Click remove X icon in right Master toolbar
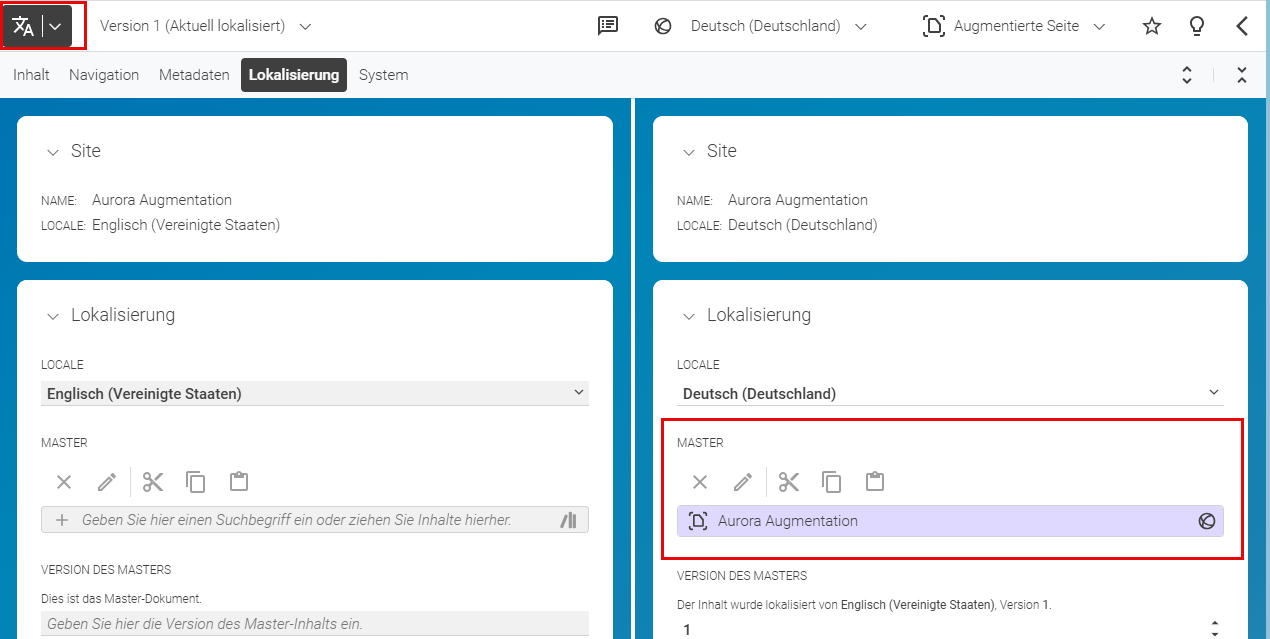The image size is (1270, 639). [700, 482]
